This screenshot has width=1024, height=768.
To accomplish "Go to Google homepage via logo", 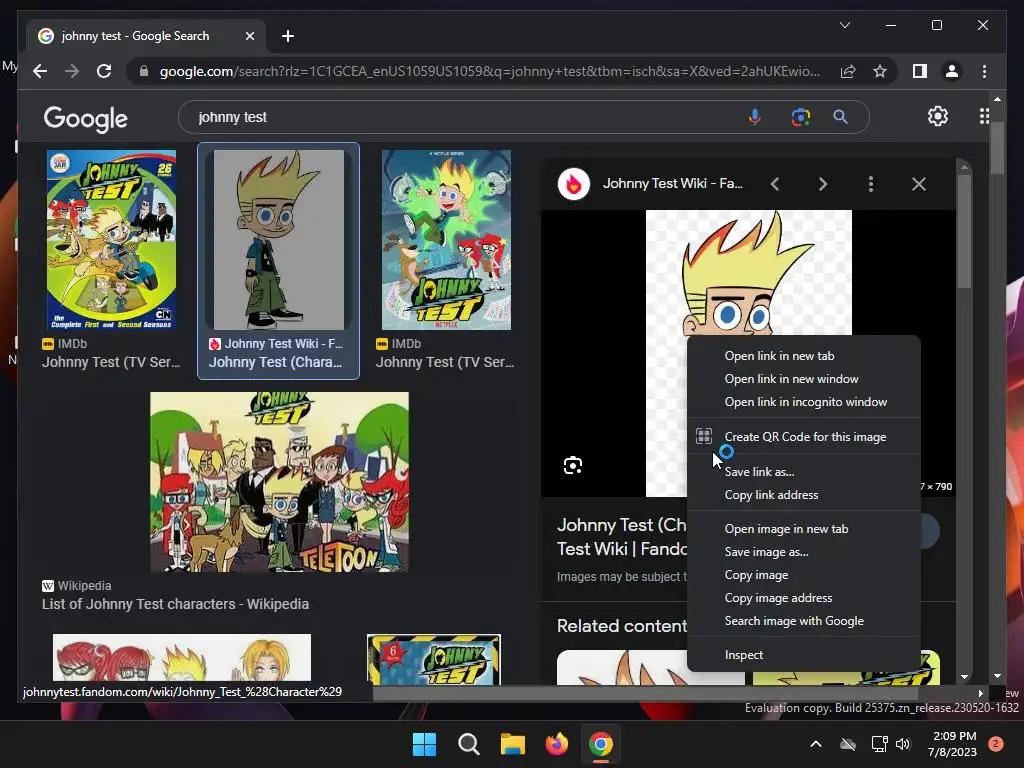I will tap(86, 119).
